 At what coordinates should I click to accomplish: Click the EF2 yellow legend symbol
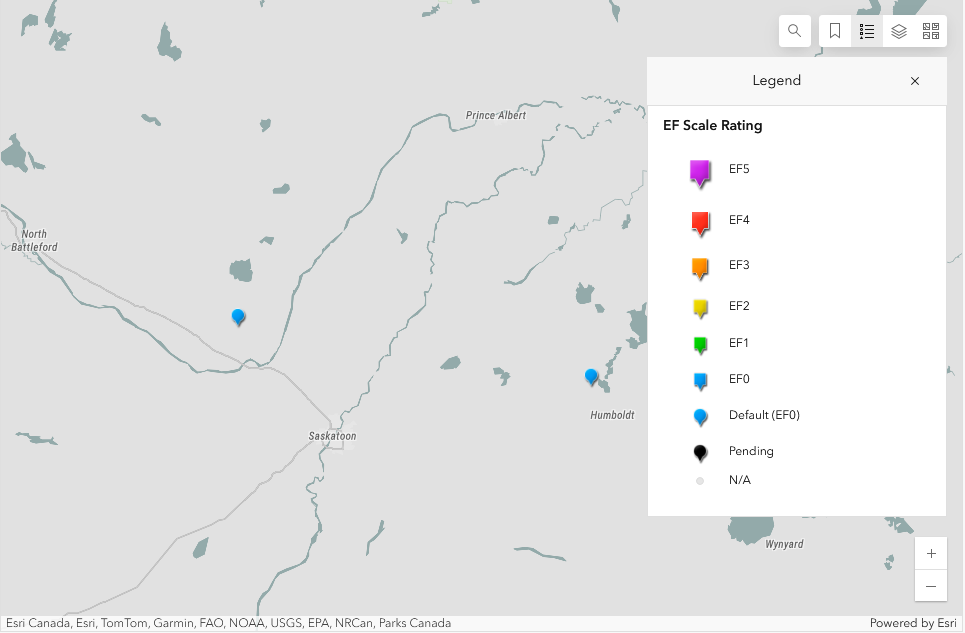click(x=700, y=308)
